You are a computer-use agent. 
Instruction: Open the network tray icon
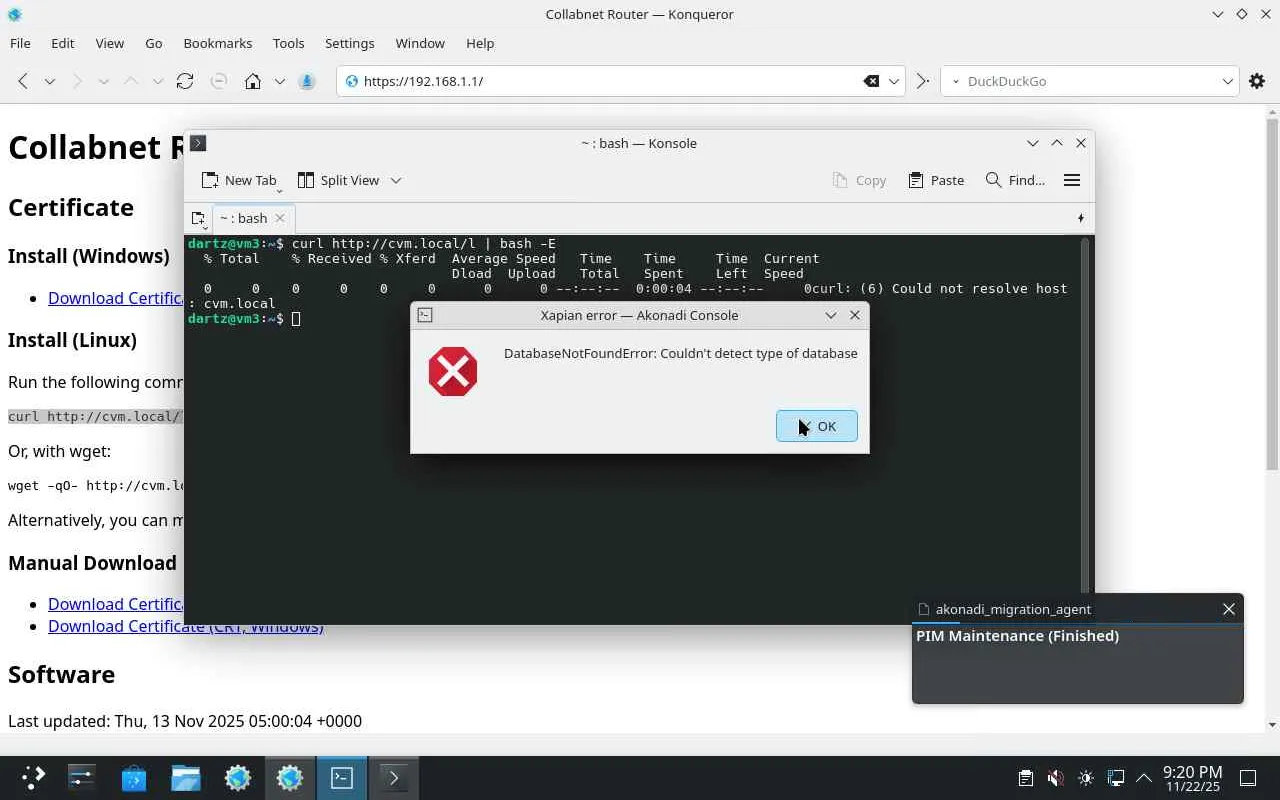point(1115,778)
